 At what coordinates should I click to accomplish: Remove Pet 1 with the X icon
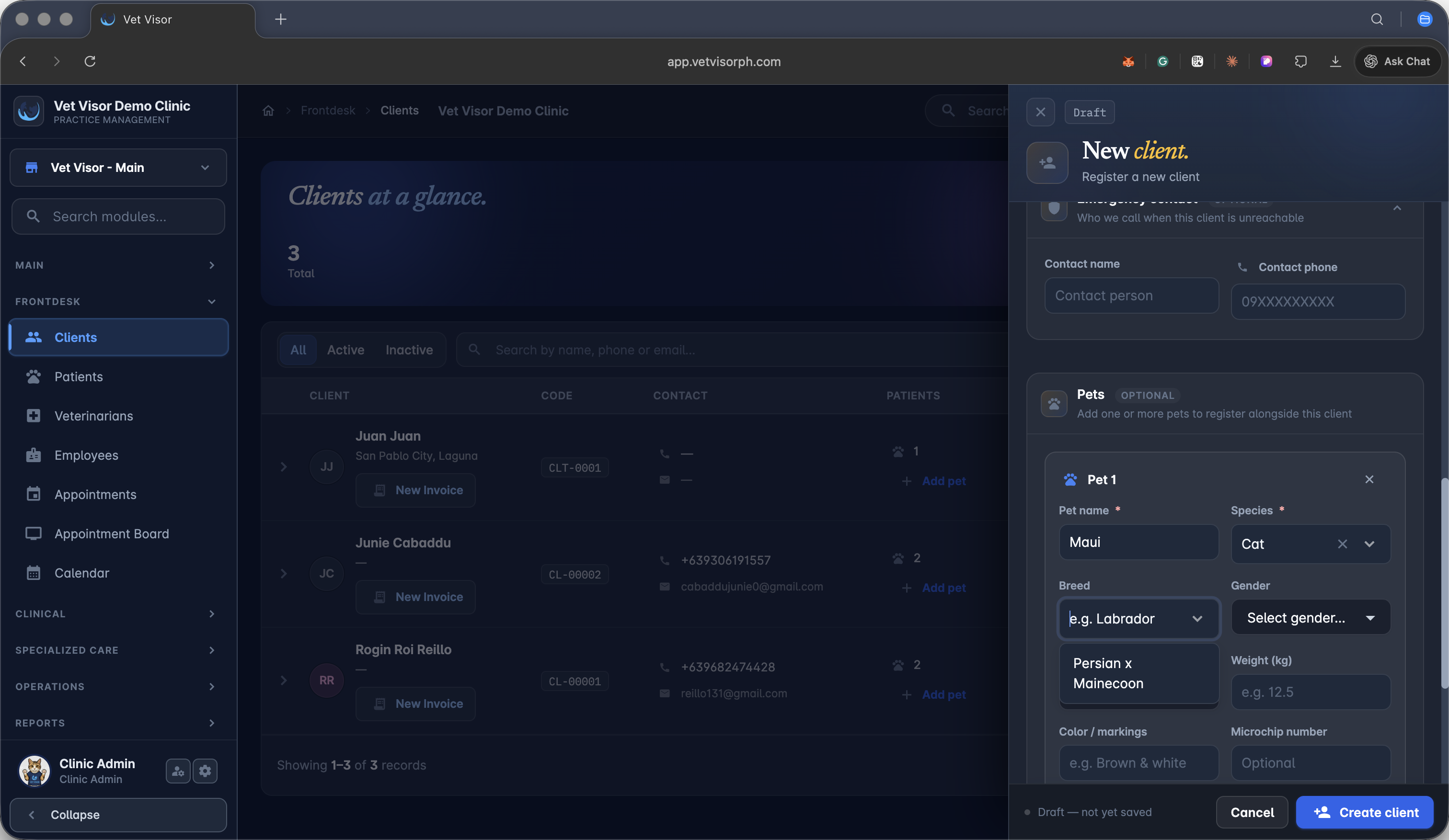[x=1369, y=479]
